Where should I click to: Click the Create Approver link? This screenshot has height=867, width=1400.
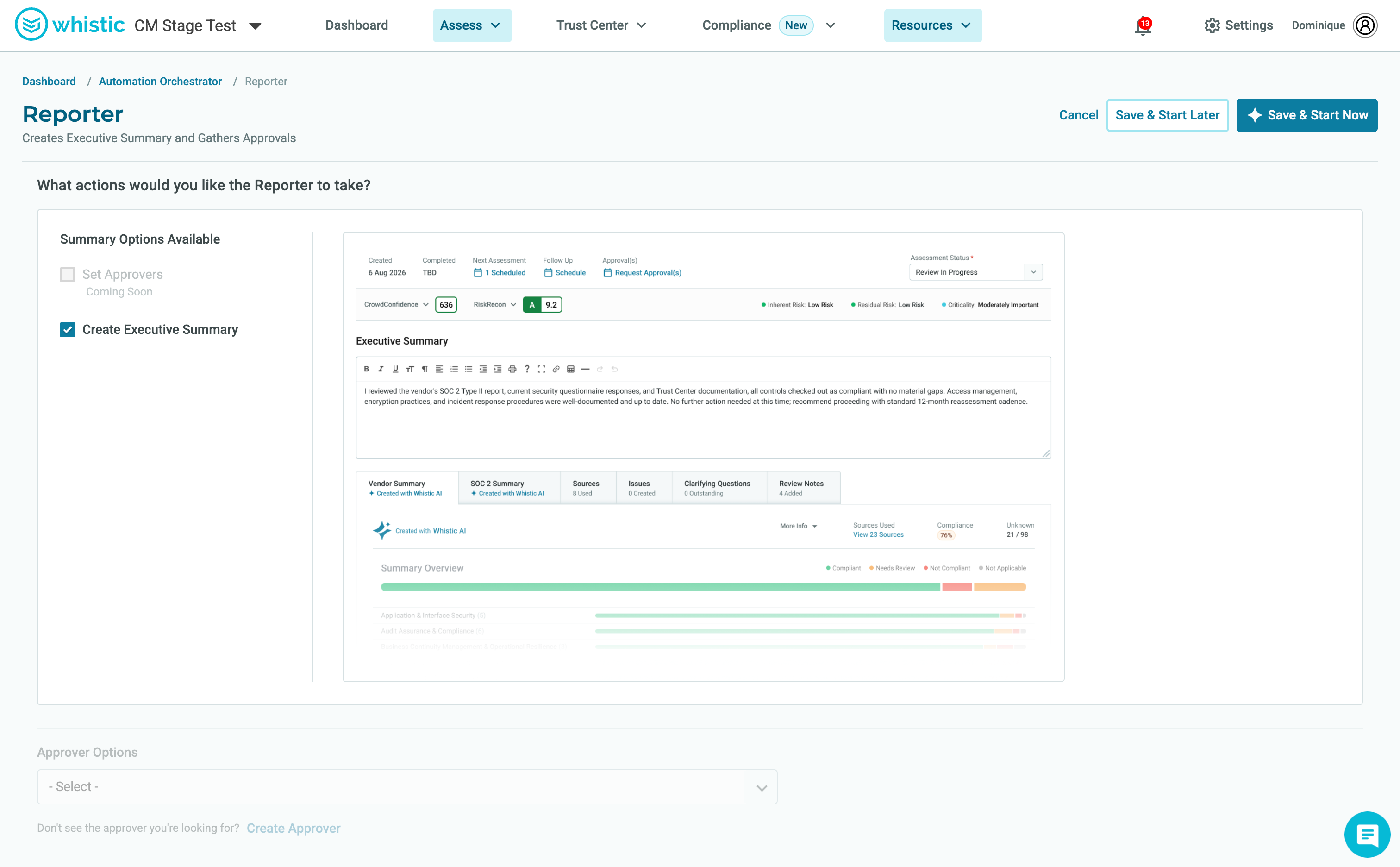coord(294,828)
